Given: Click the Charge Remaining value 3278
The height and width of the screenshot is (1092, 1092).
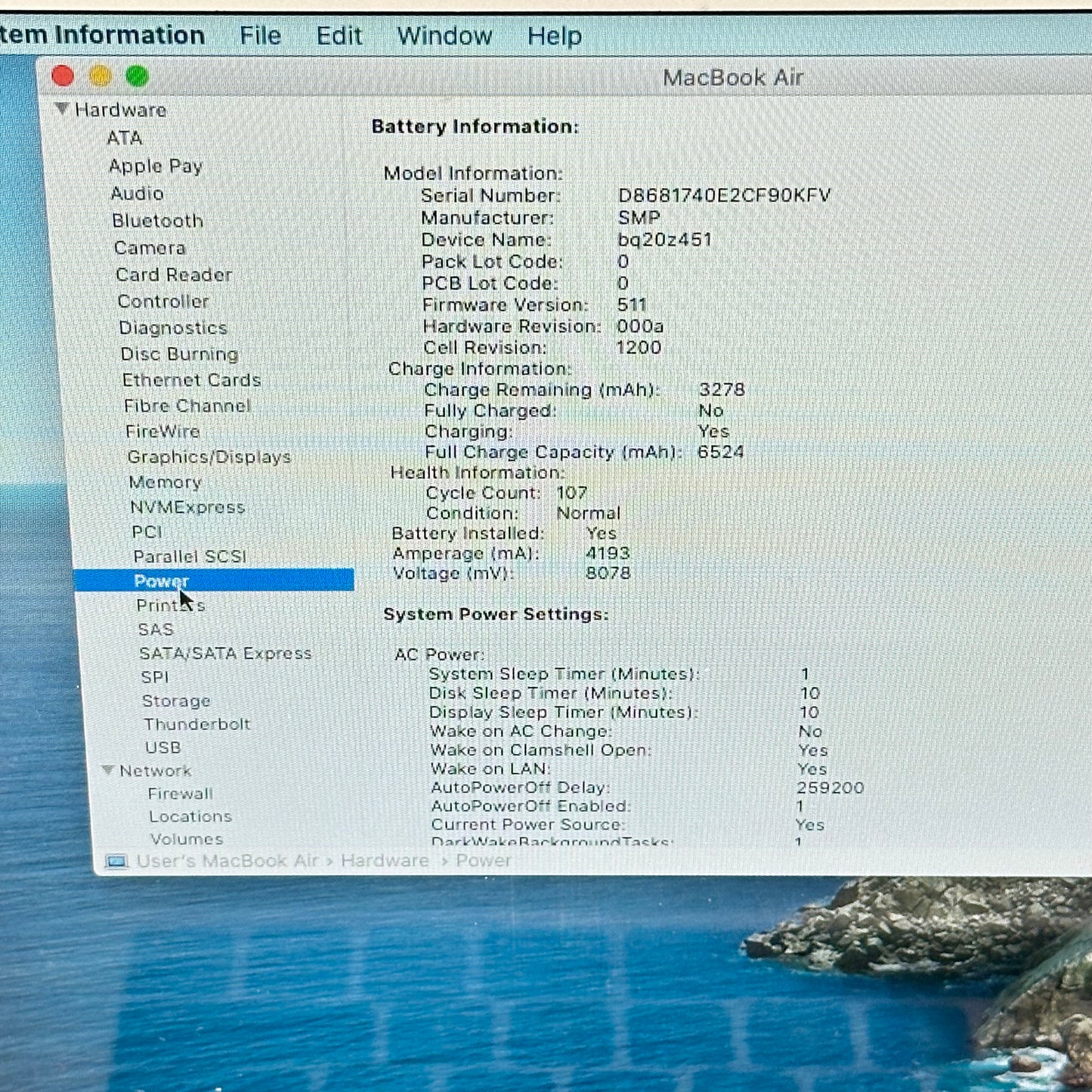Looking at the screenshot, I should pyautogui.click(x=722, y=389).
